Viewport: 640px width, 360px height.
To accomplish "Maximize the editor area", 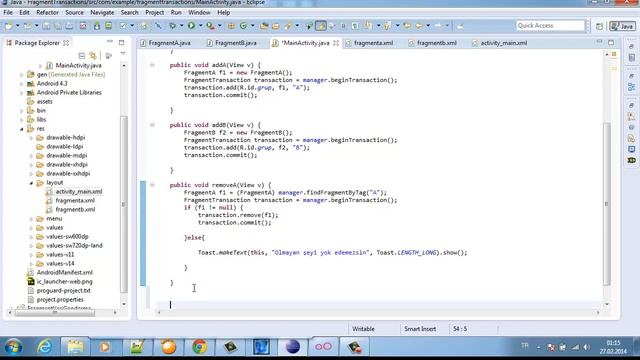I will tap(611, 42).
